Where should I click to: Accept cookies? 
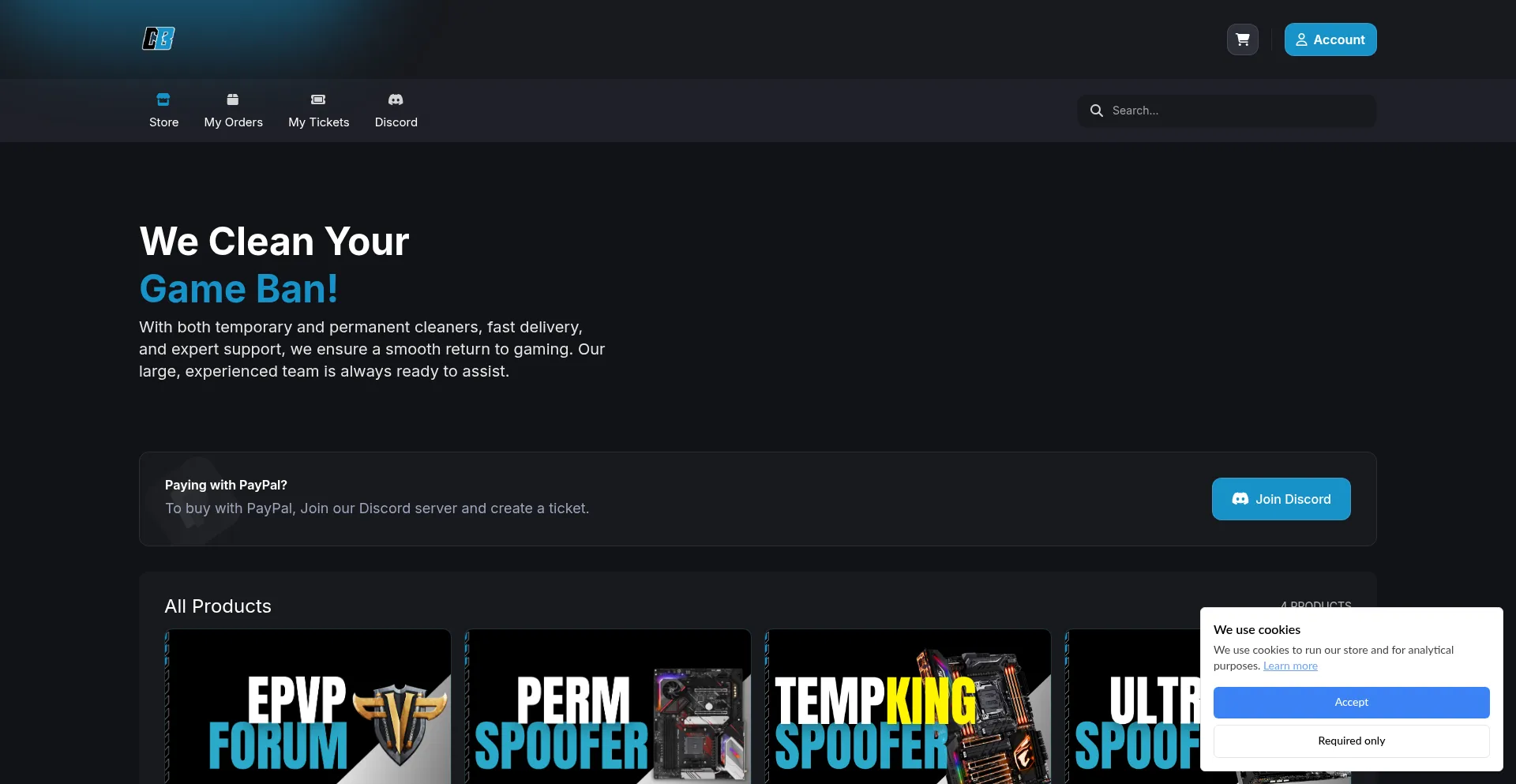click(1351, 702)
